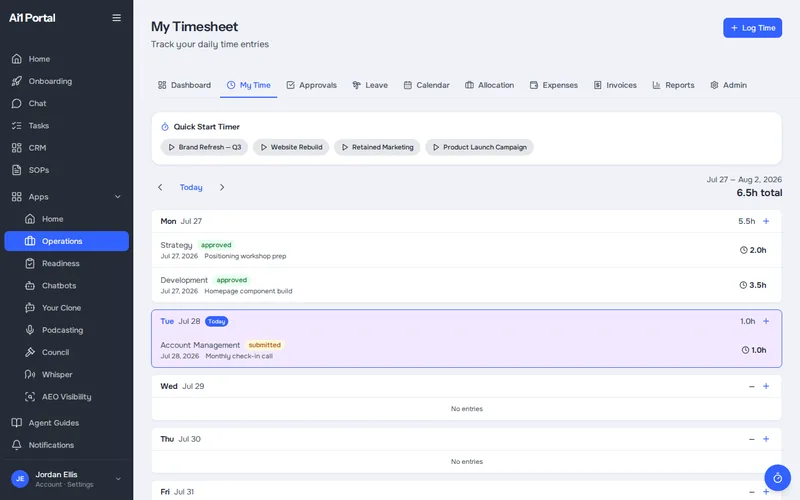Collapse the Apps section chevron
Viewport: 800px width, 500px height.
point(118,197)
